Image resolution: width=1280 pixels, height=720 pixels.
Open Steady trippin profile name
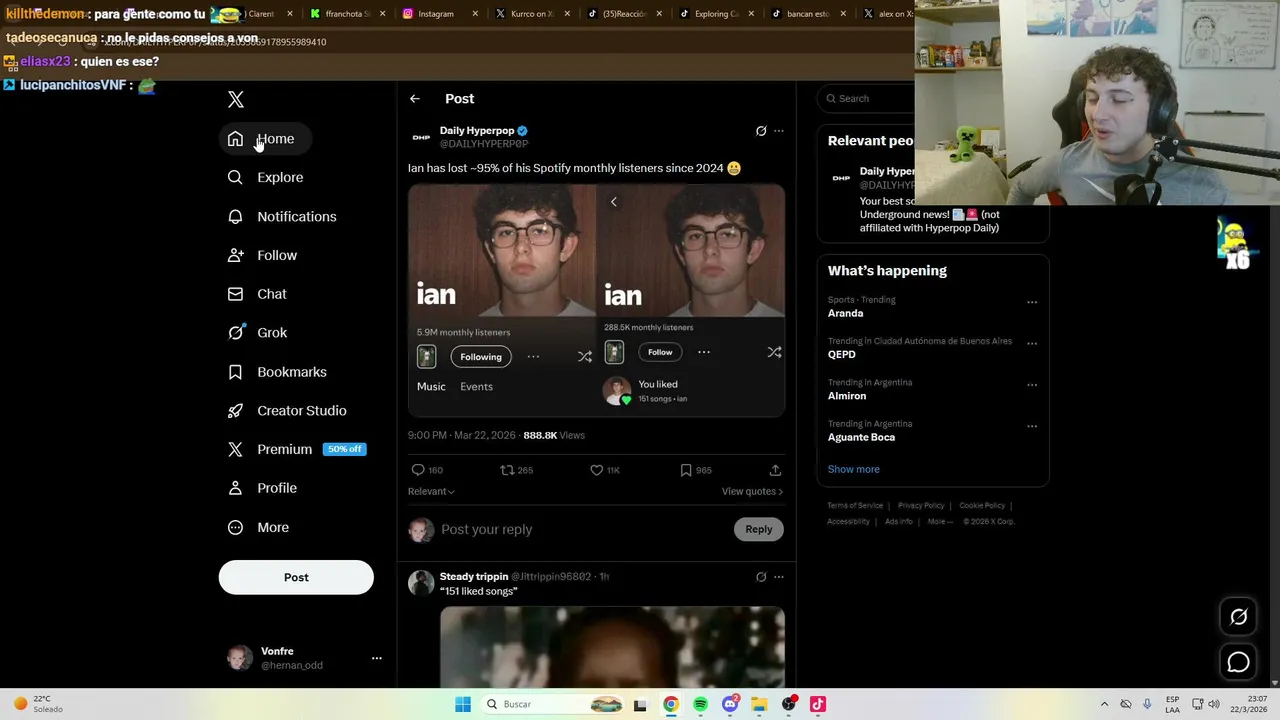pos(474,576)
